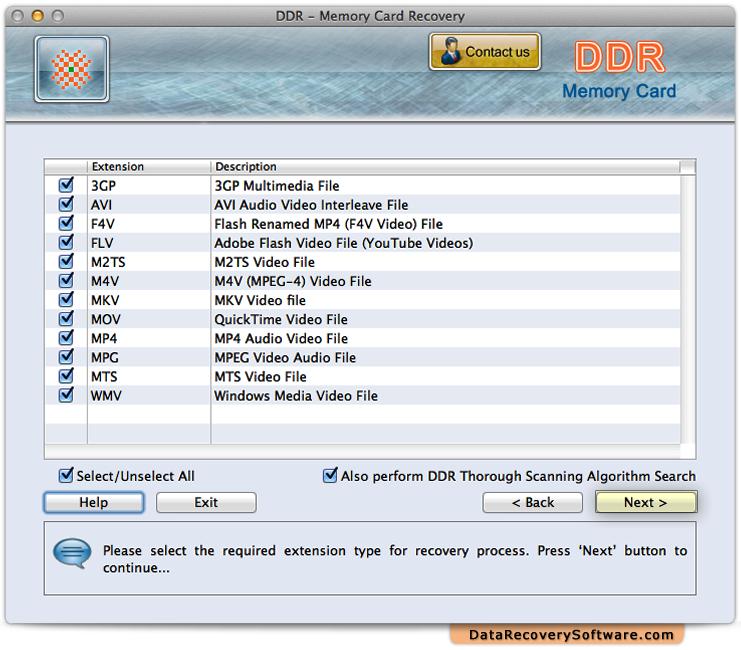Uncheck the 3GP extension checkbox
This screenshot has width=741, height=650.
[x=66, y=185]
